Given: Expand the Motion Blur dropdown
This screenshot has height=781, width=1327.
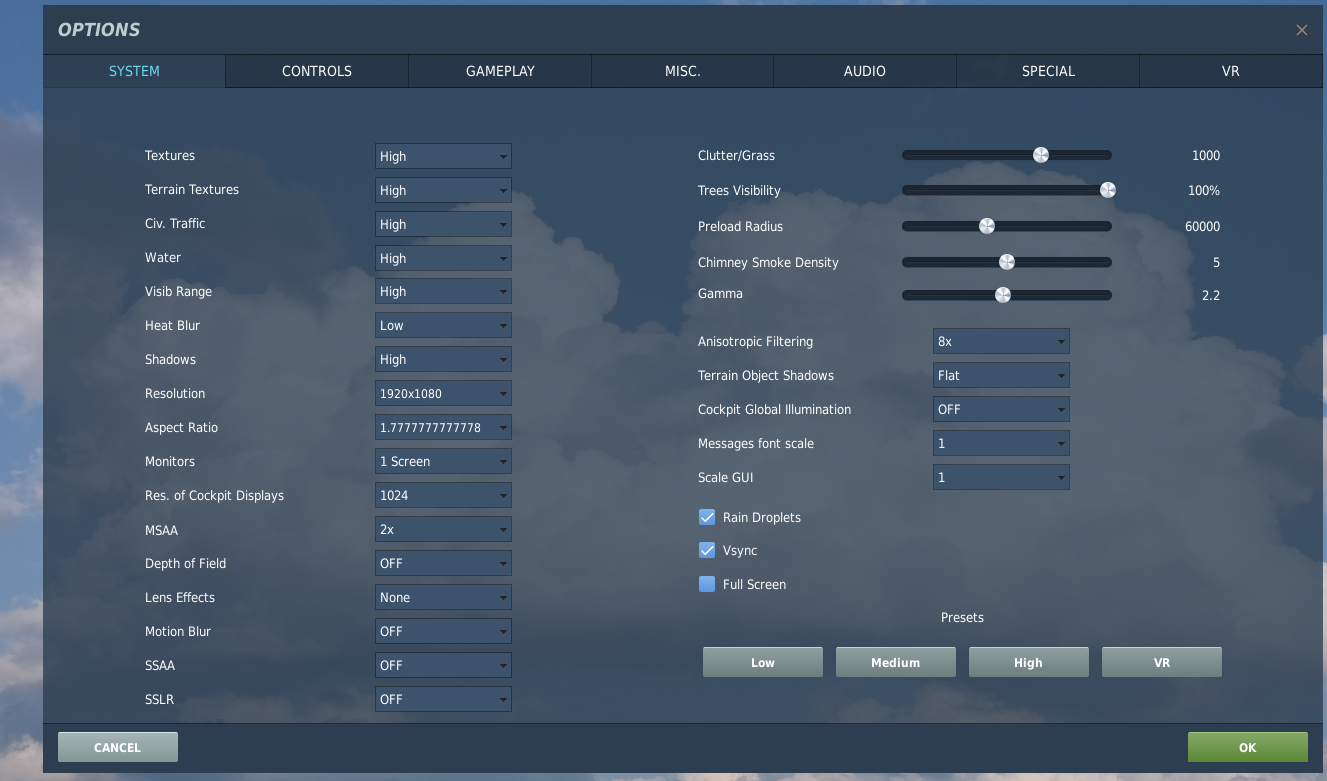Looking at the screenshot, I should (443, 632).
